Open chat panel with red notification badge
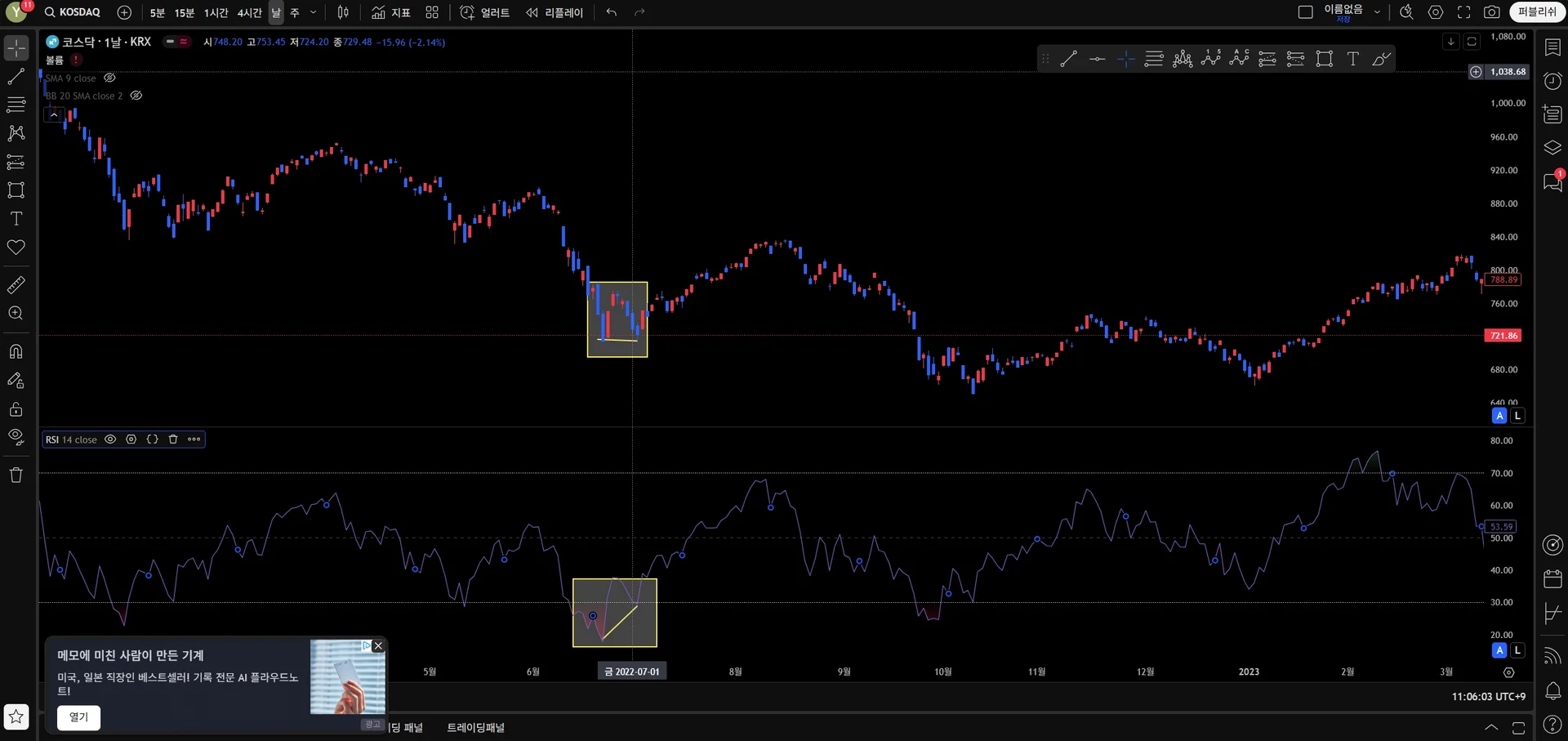 pos(1552,181)
